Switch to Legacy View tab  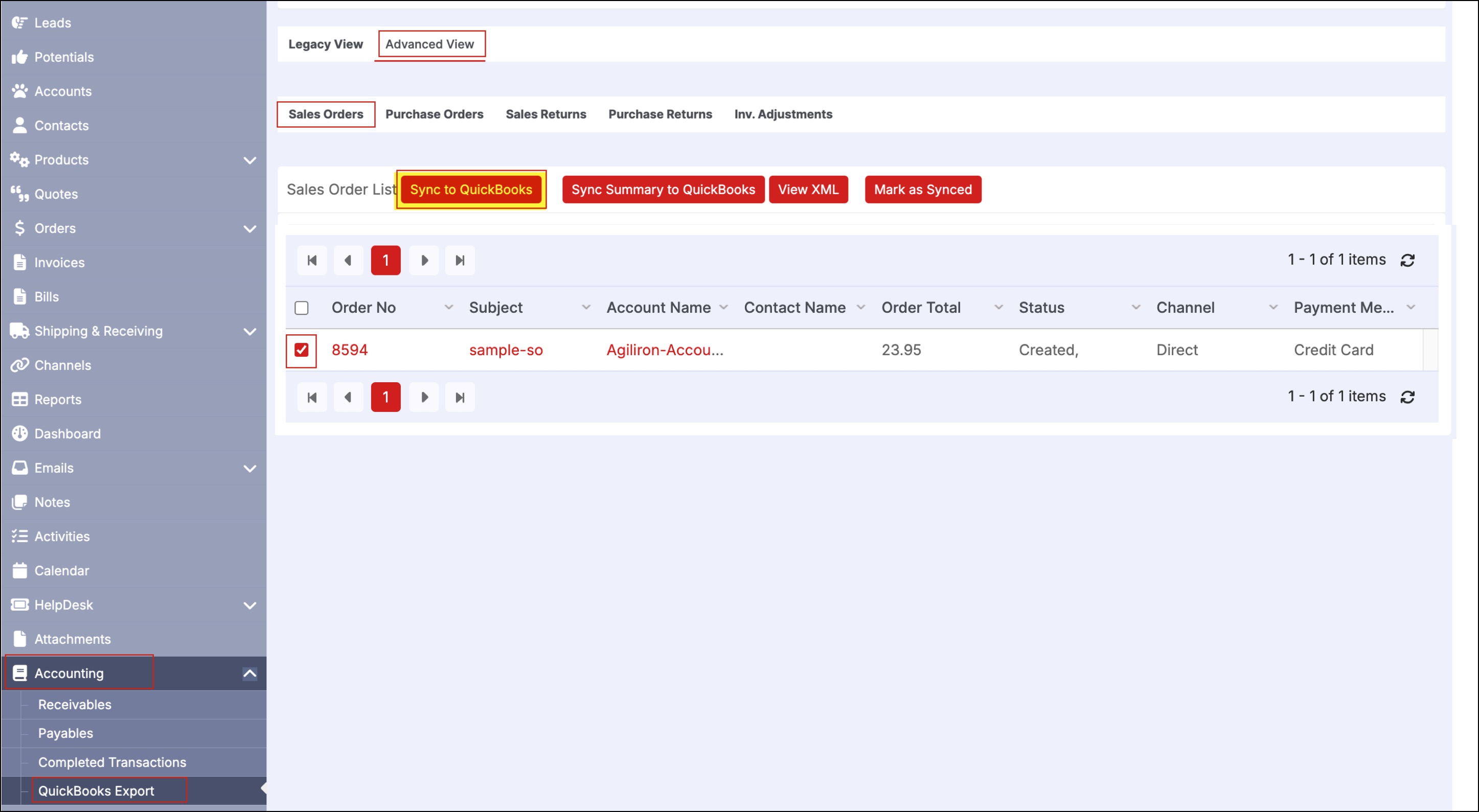point(325,44)
